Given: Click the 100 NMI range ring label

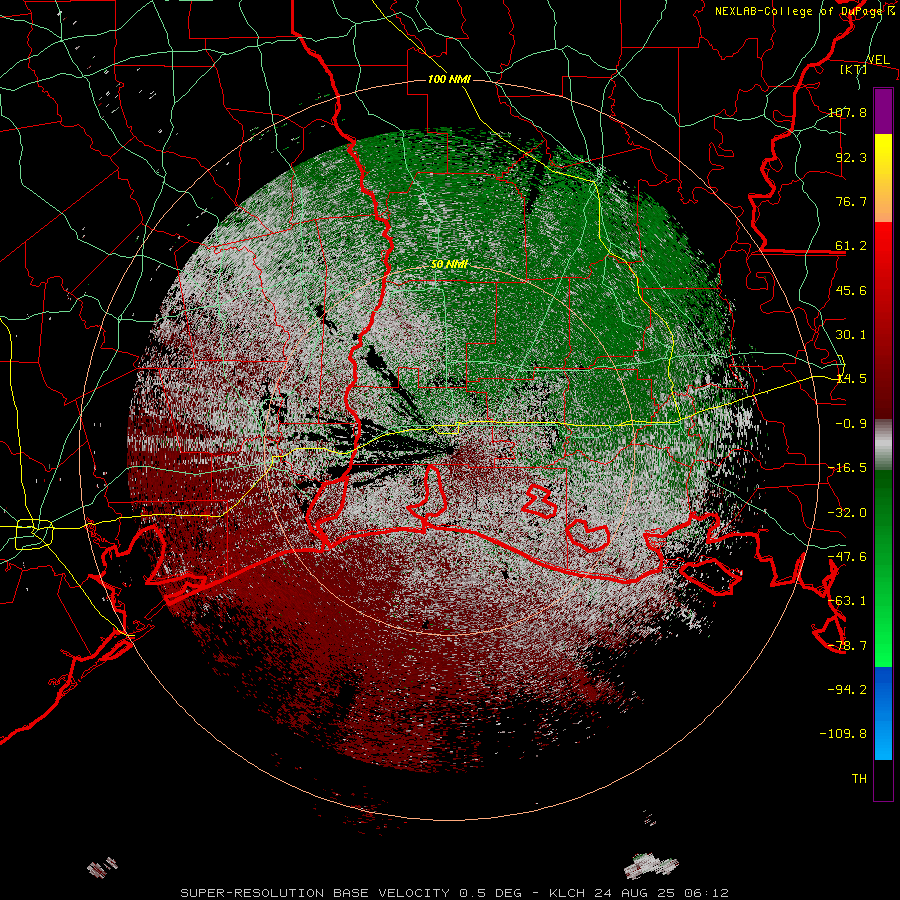Looking at the screenshot, I should coord(449,79).
